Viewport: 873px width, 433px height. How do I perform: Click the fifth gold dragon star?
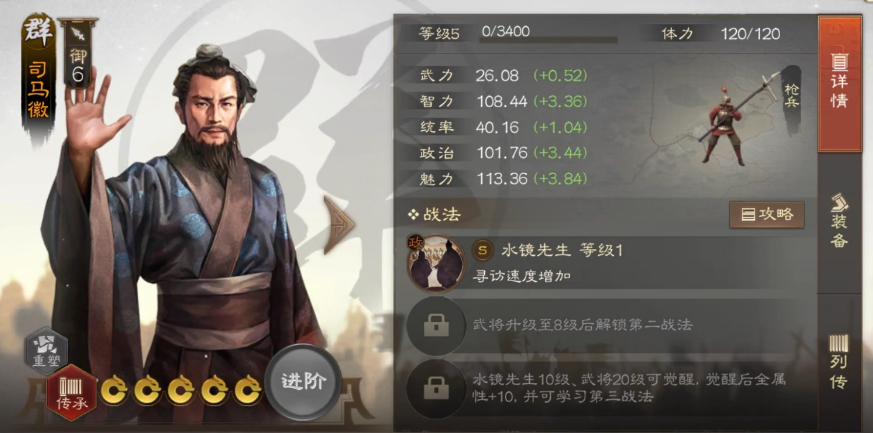(248, 390)
